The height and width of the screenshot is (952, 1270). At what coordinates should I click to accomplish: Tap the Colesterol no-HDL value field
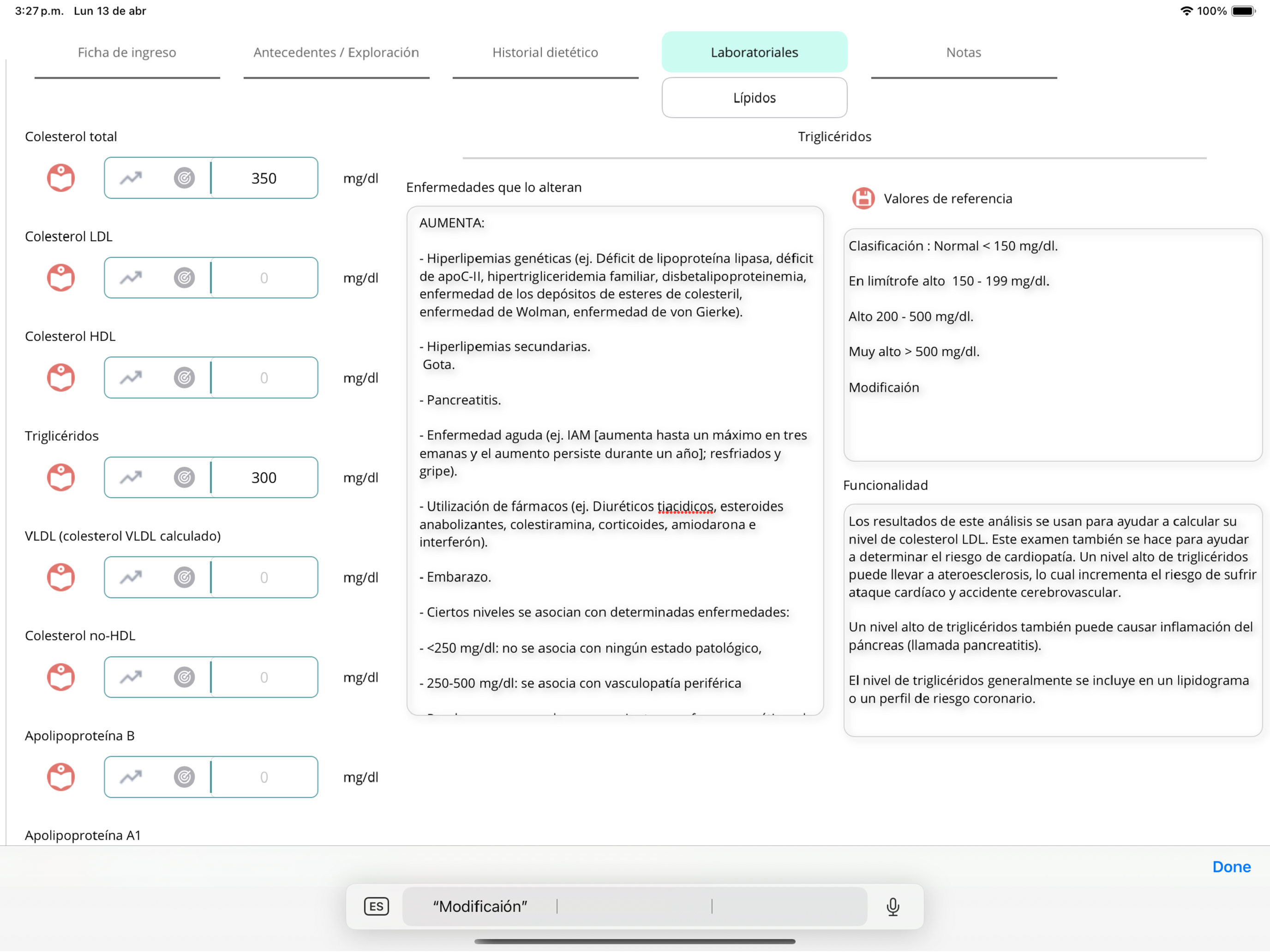(x=264, y=677)
